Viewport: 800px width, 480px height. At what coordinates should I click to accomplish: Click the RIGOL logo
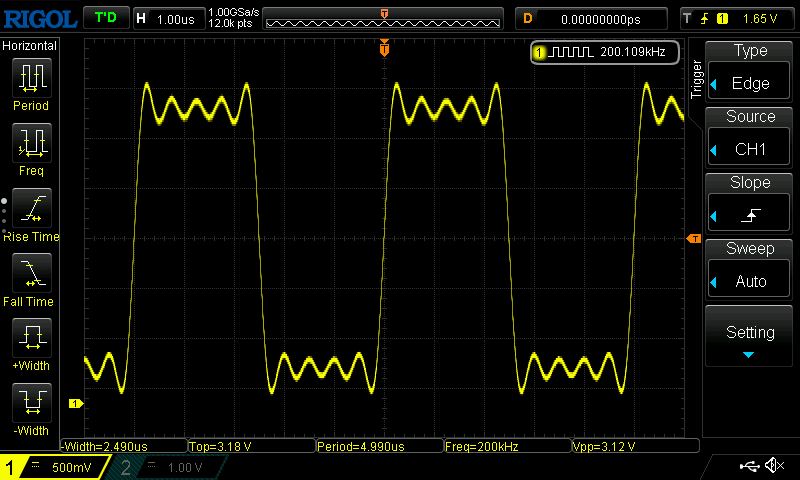[x=40, y=19]
